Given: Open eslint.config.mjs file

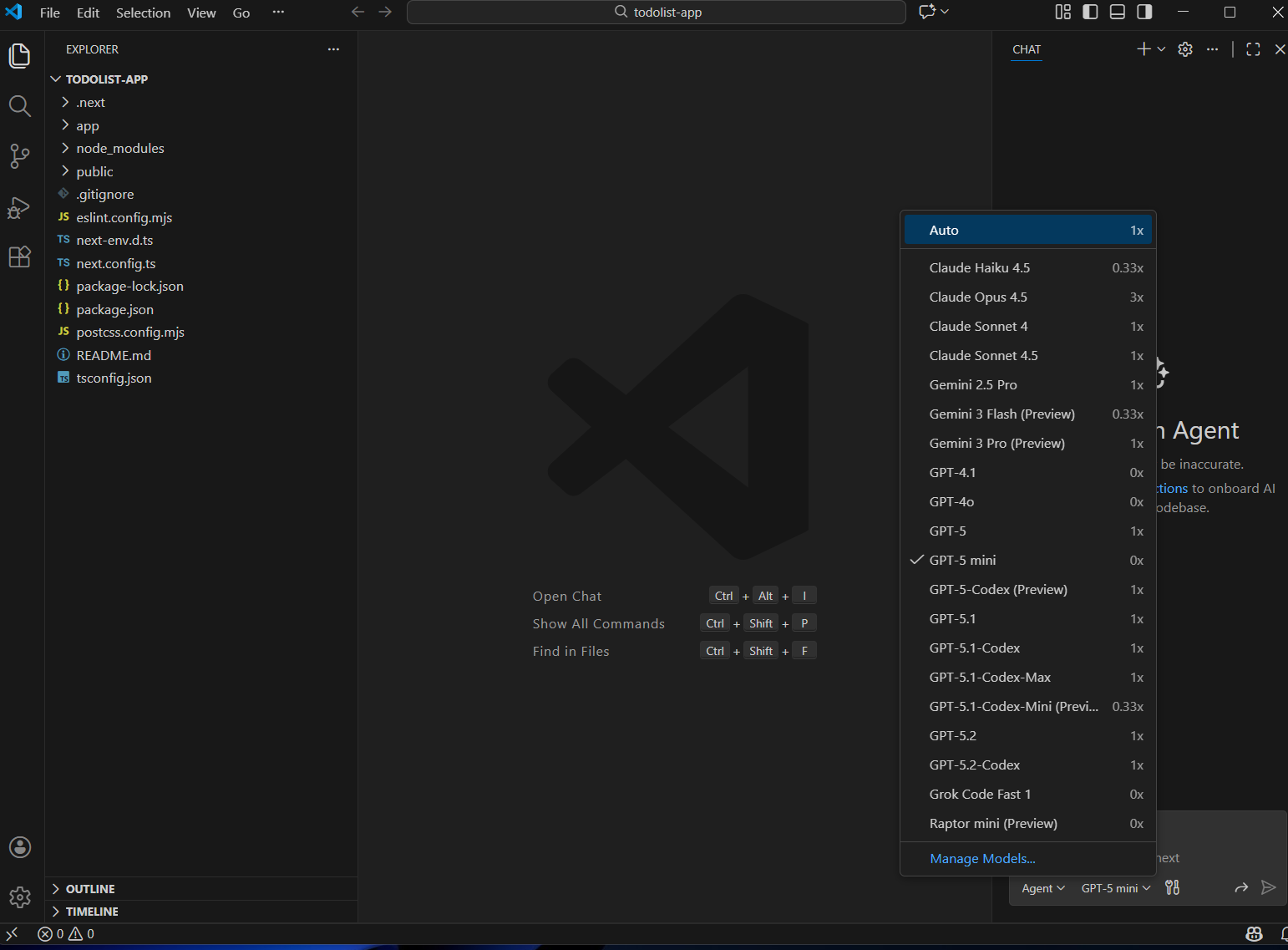Looking at the screenshot, I should click(x=201, y=217).
